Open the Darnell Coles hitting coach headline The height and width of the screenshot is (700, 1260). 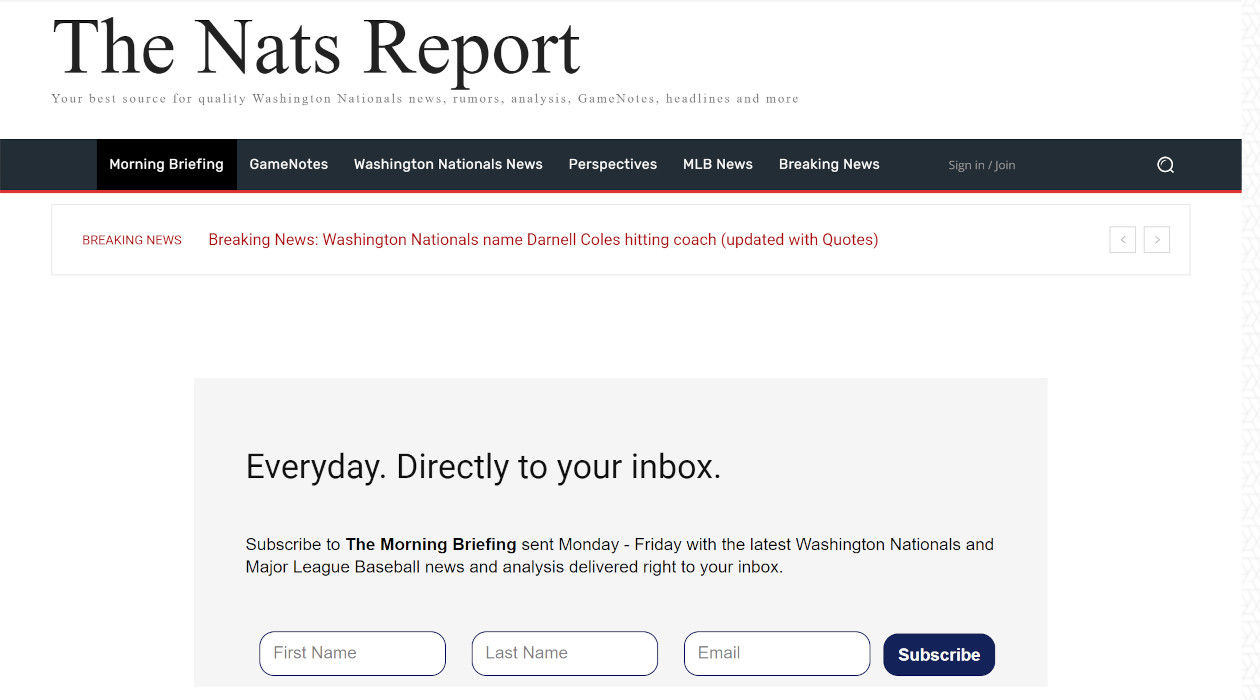click(x=543, y=240)
